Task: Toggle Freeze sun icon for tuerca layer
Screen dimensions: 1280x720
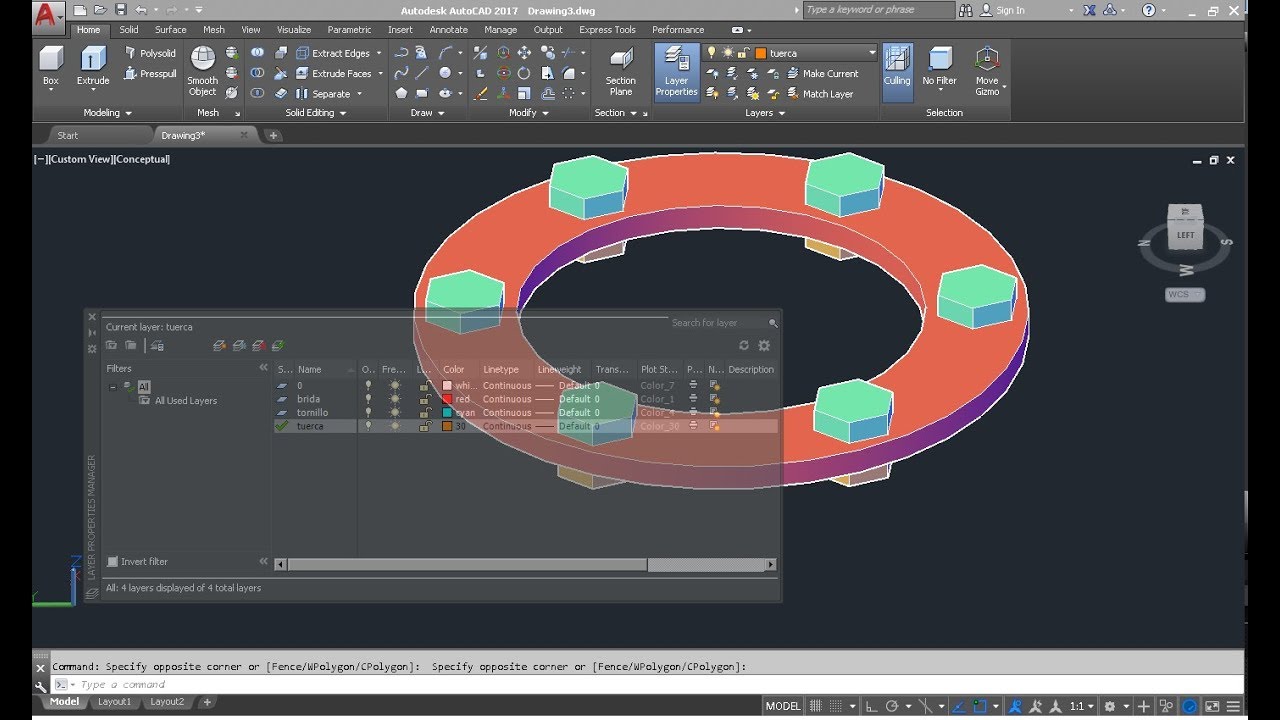Action: pos(394,426)
